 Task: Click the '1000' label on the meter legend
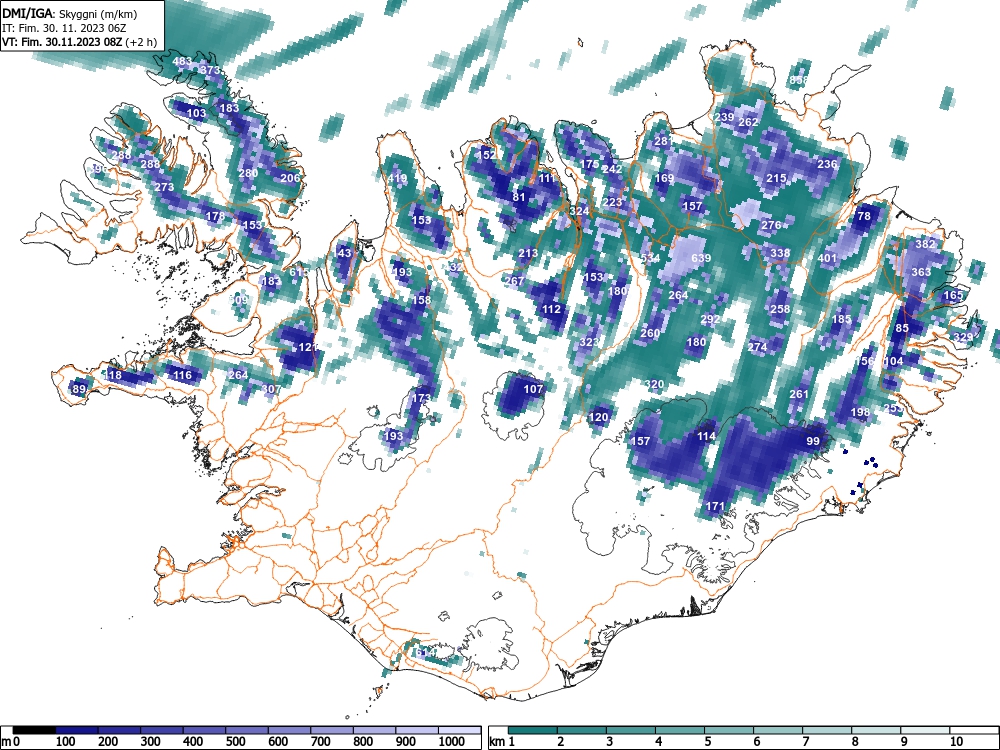coord(452,742)
